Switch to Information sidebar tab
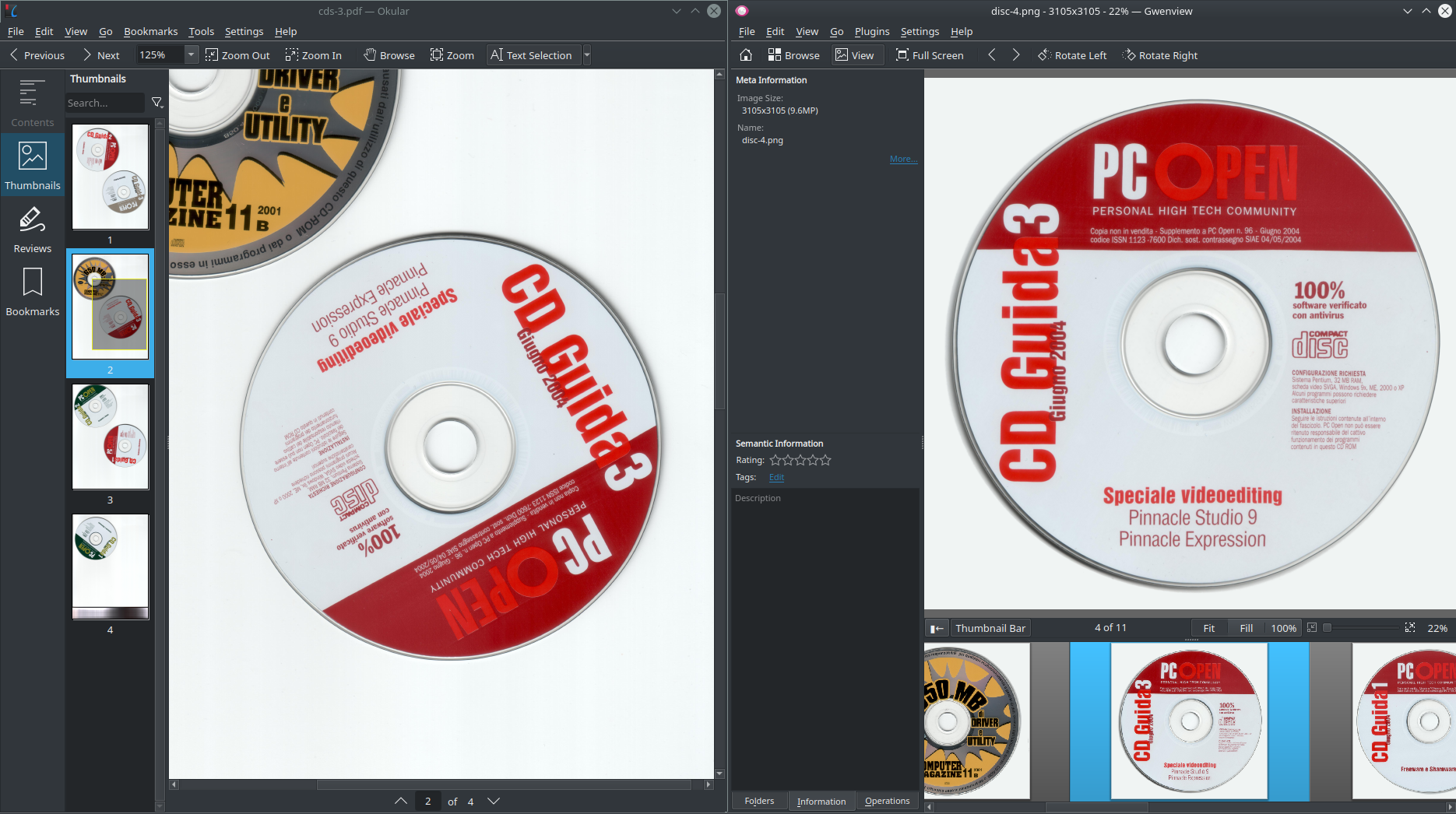Screen dimensions: 1456x814 (x=821, y=801)
